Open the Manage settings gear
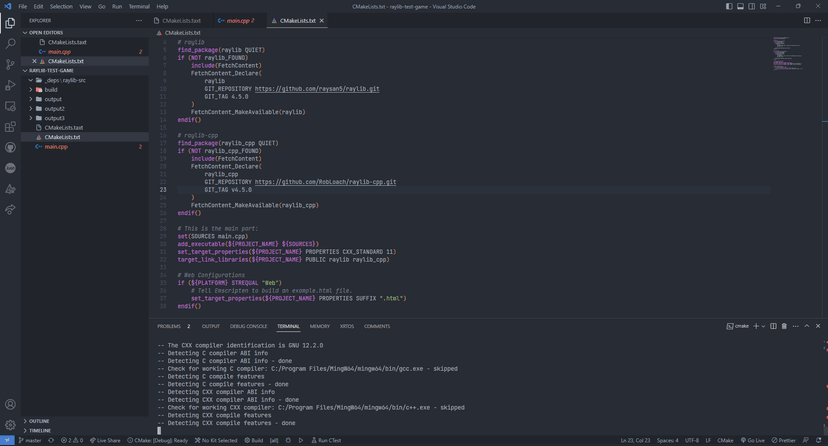This screenshot has width=828, height=446. click(x=10, y=425)
